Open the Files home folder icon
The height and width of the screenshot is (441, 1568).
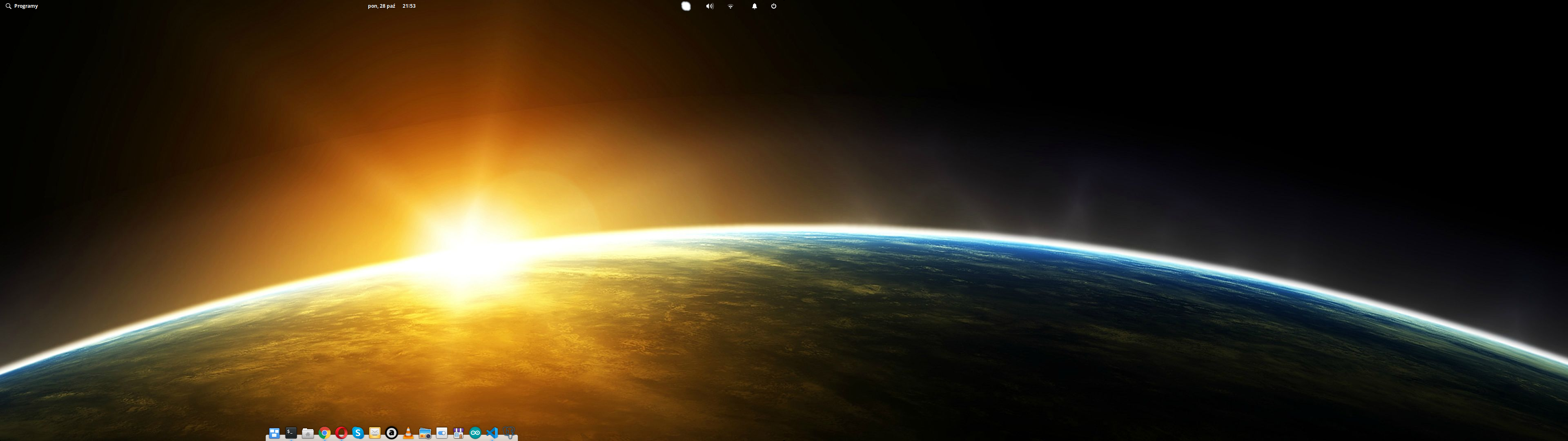(x=308, y=432)
